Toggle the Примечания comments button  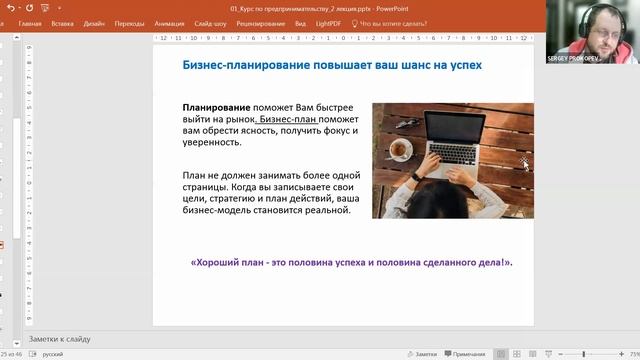coord(465,354)
